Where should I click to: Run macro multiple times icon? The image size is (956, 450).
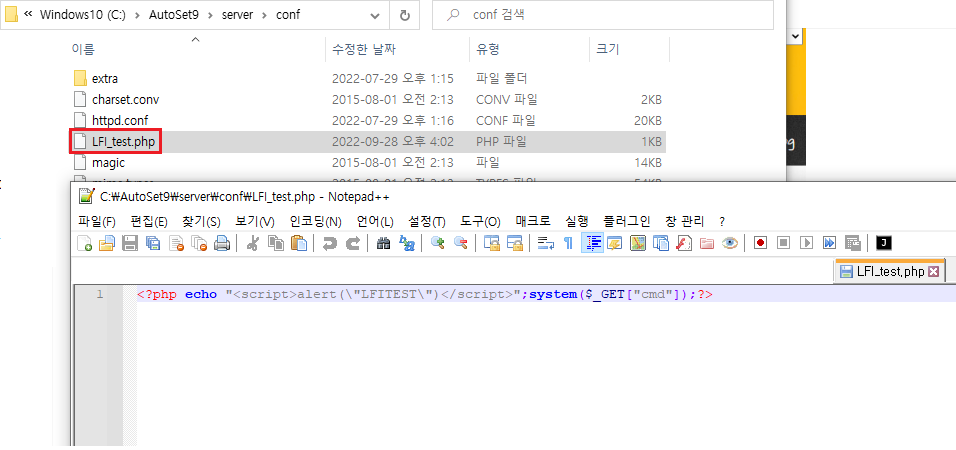click(x=829, y=243)
